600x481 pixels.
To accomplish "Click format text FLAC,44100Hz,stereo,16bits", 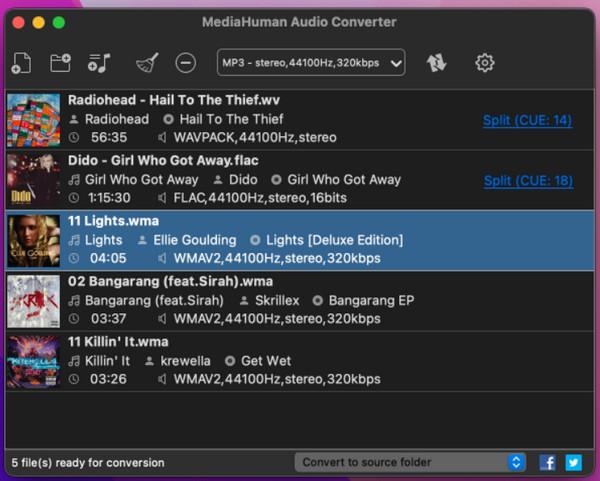I will (260, 198).
